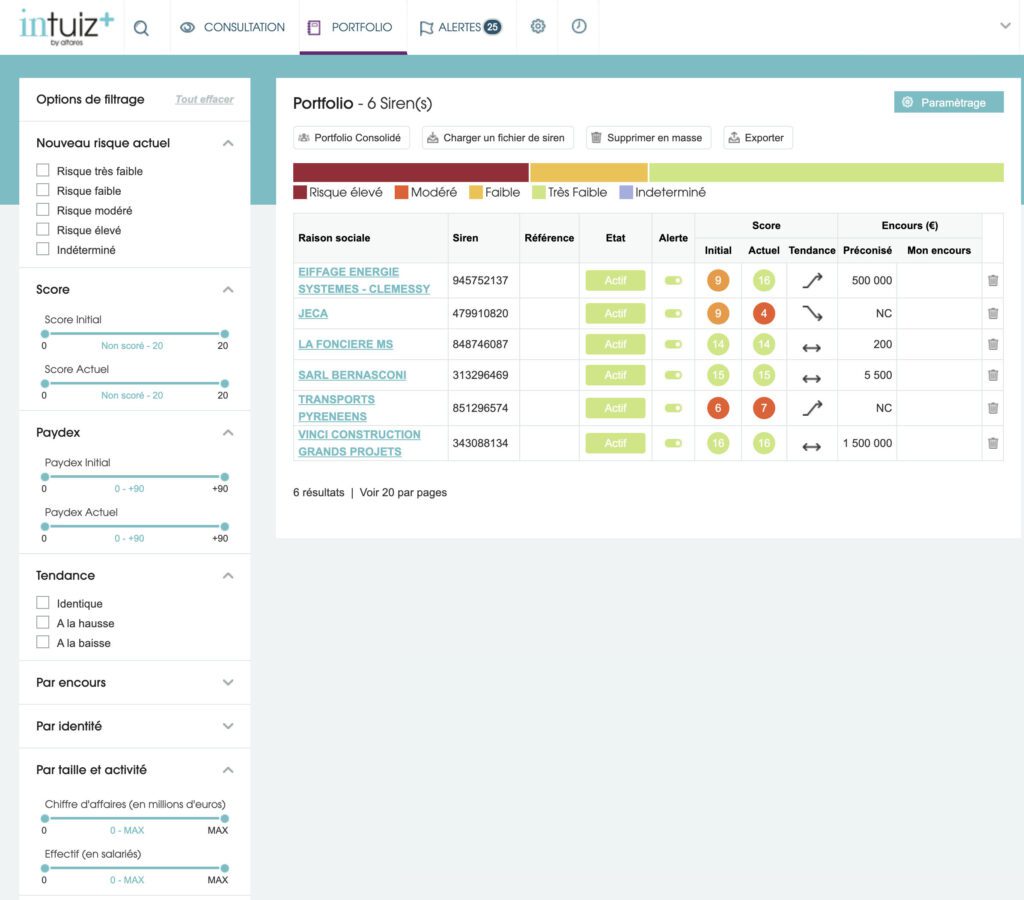Click stable trend arrow for VINCI CONSTRUCTION
The width and height of the screenshot is (1024, 900).
811,447
